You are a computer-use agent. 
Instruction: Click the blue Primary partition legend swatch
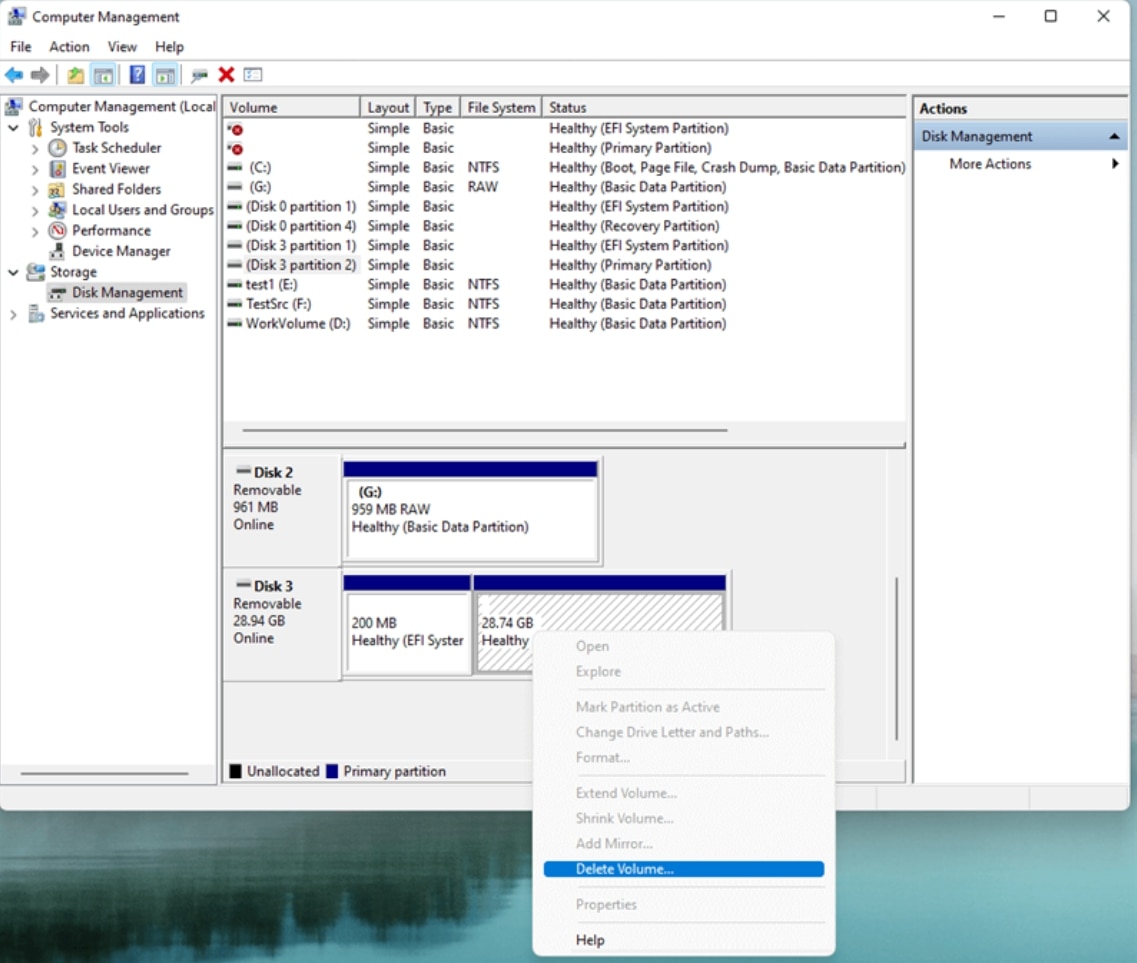pyautogui.click(x=332, y=771)
